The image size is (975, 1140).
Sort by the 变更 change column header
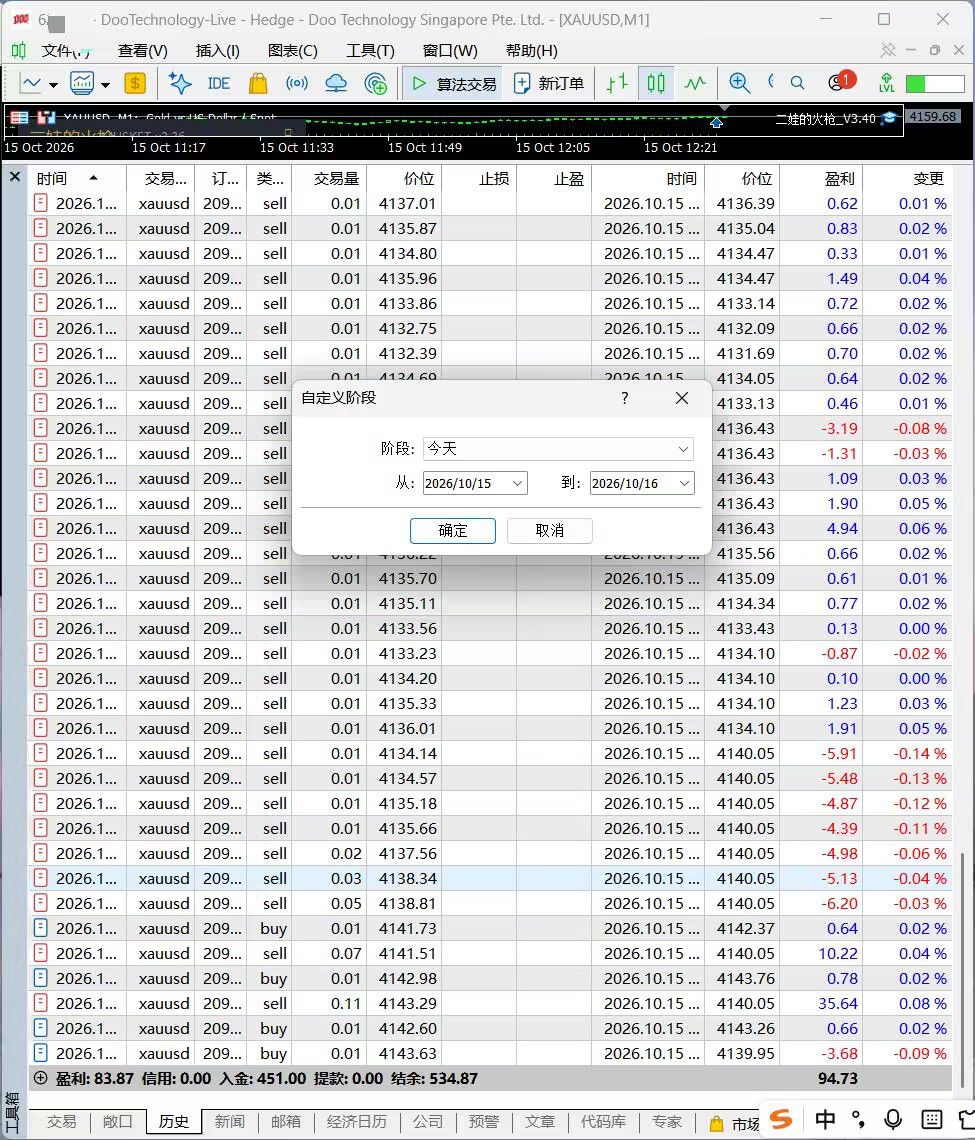pyautogui.click(x=907, y=178)
